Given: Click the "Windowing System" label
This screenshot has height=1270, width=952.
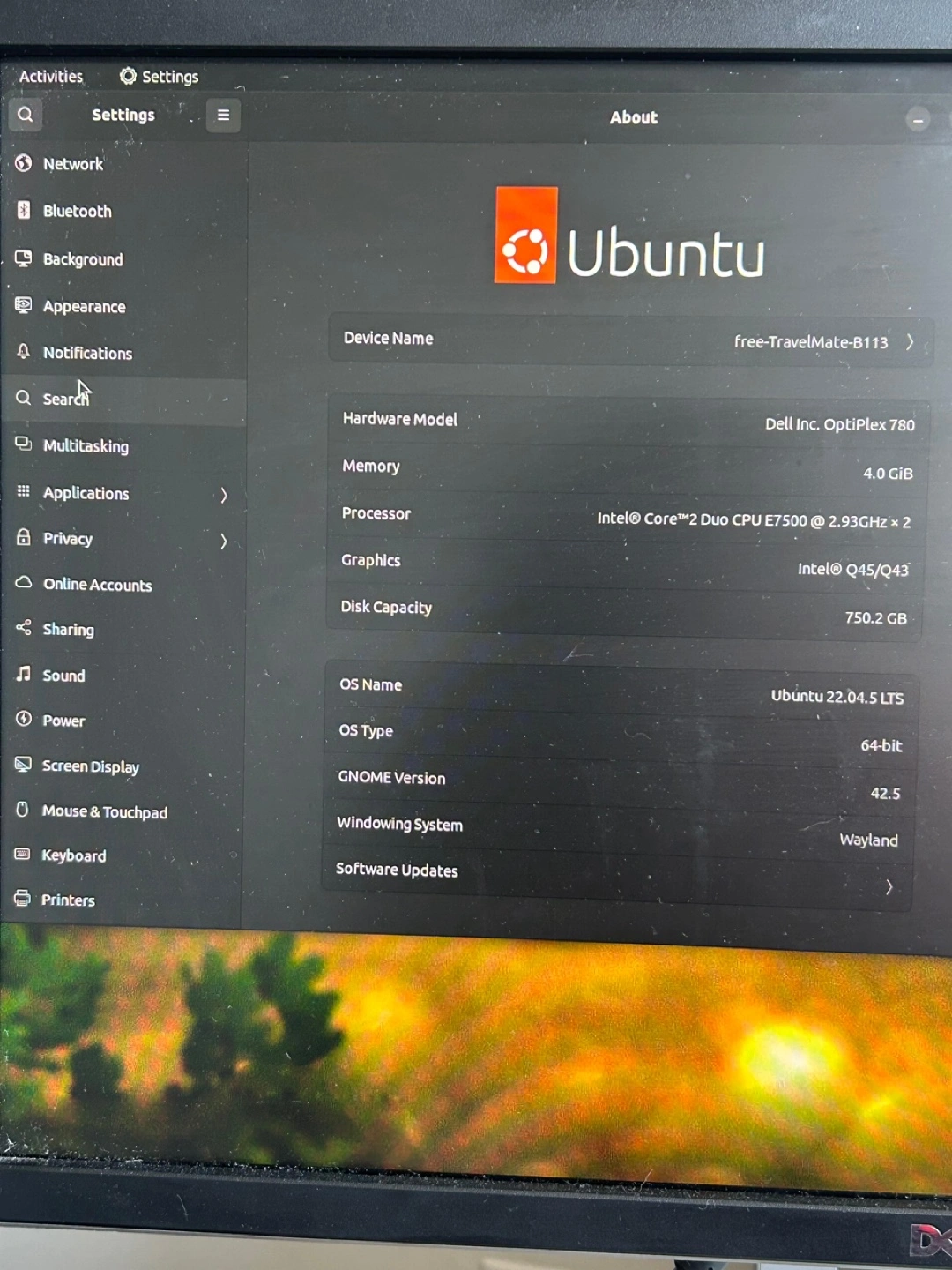Looking at the screenshot, I should pos(399,824).
